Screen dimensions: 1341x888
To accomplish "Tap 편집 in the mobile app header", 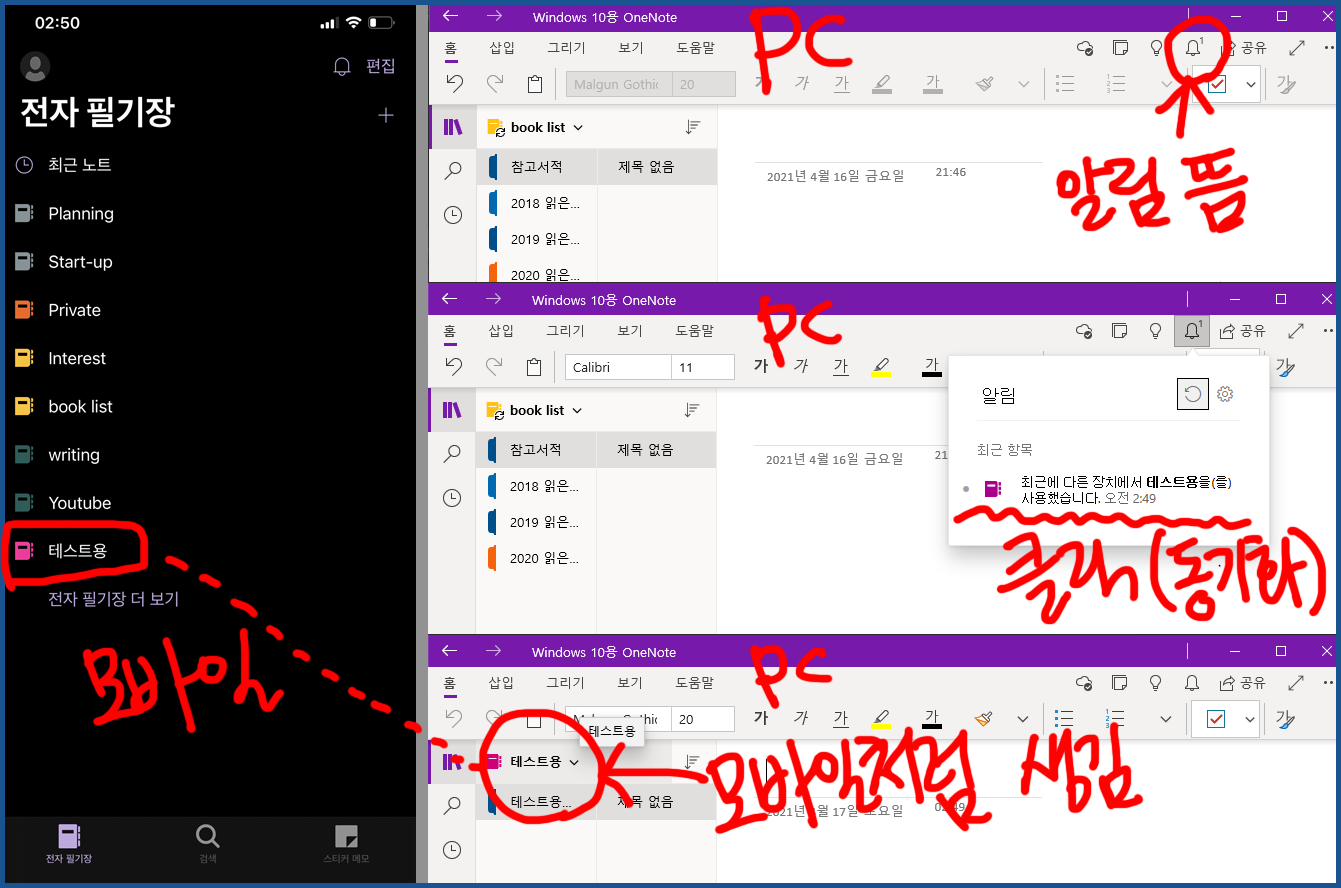I will [381, 66].
